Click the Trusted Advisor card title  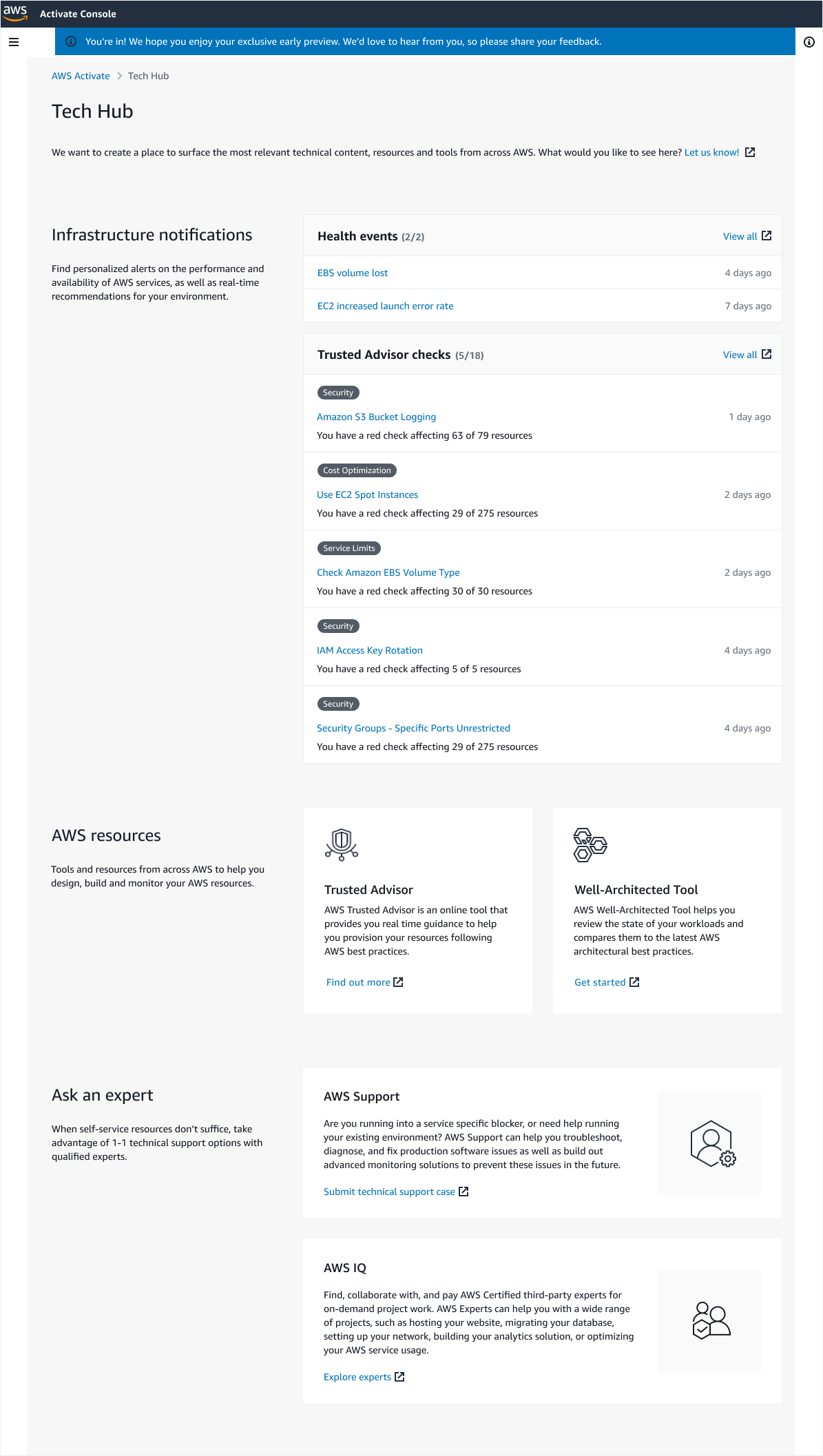tap(368, 890)
